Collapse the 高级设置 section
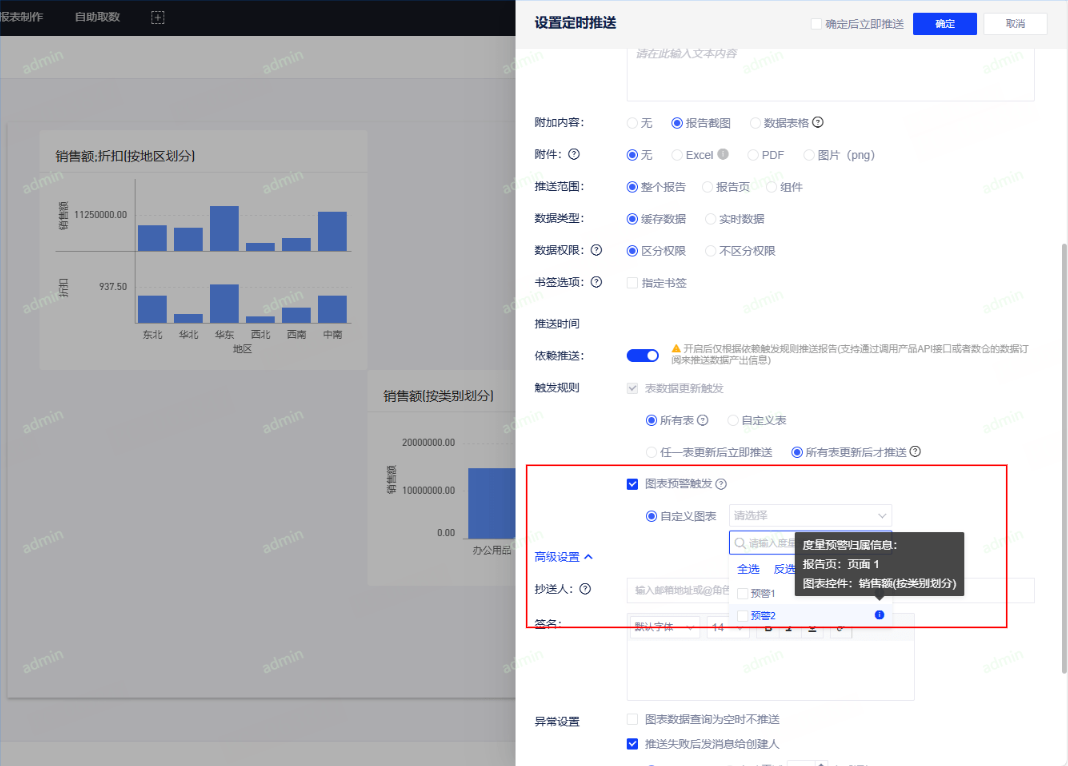This screenshot has height=766, width=1068. pyautogui.click(x=564, y=557)
